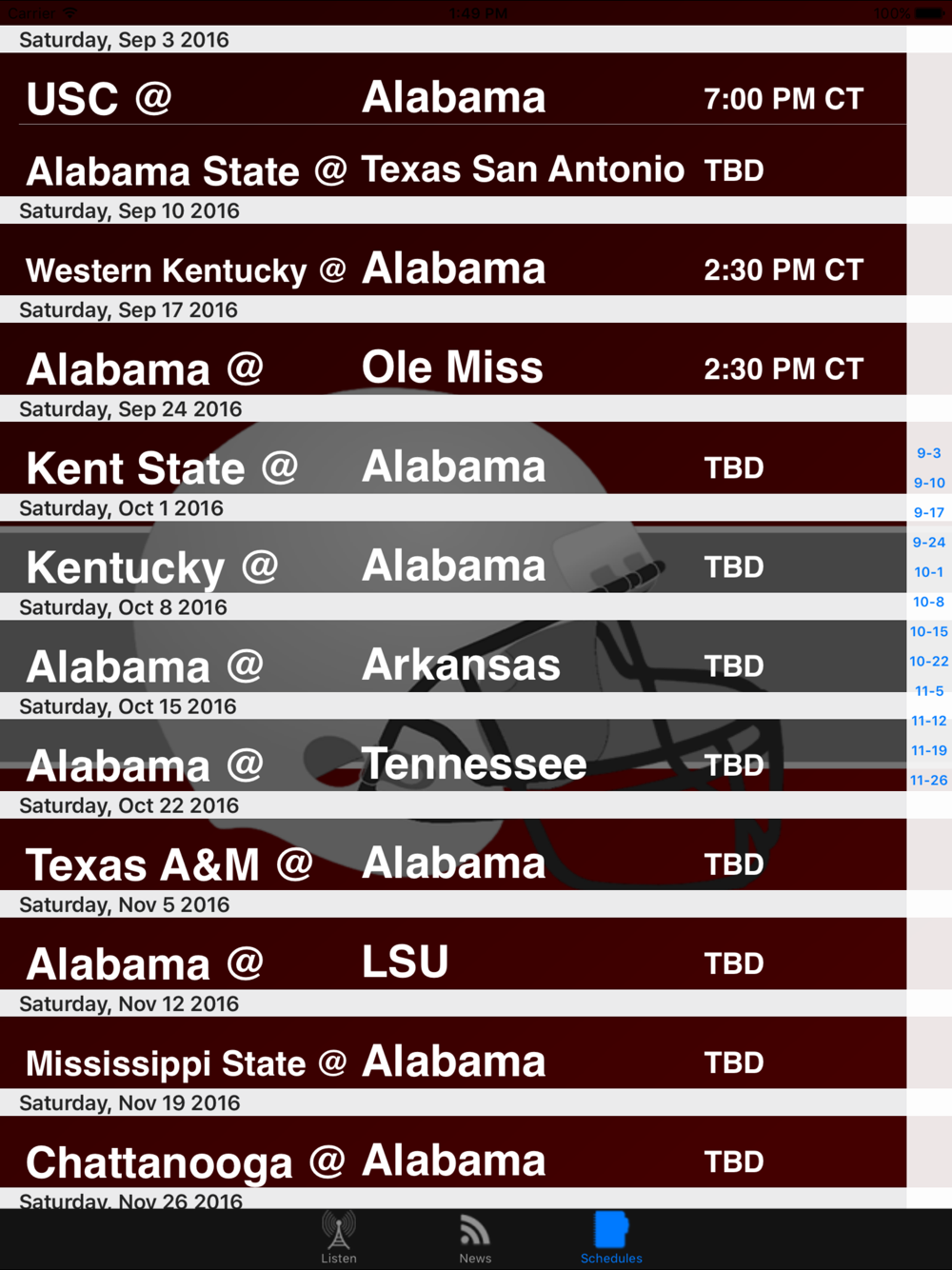Open Alabama @ Arkansas game entry
The height and width of the screenshot is (1270, 952).
point(453,656)
